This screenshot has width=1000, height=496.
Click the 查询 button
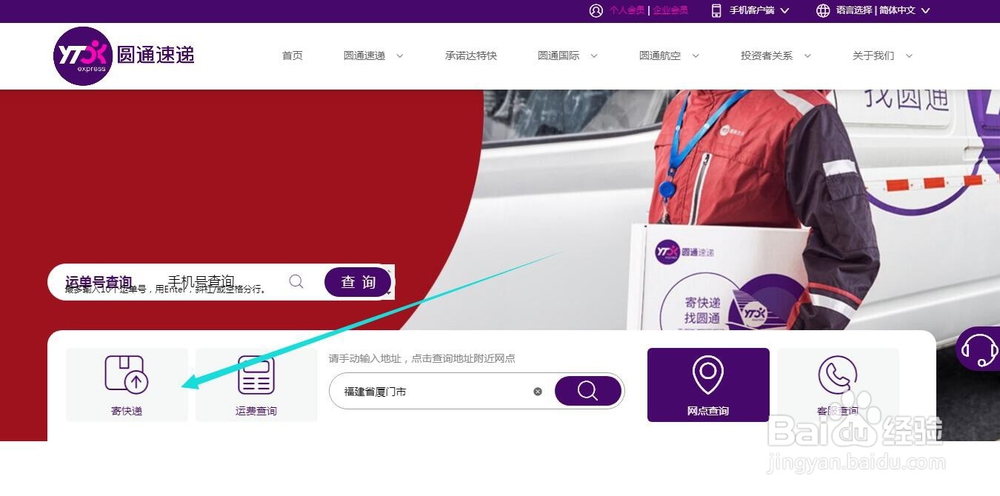click(x=358, y=282)
